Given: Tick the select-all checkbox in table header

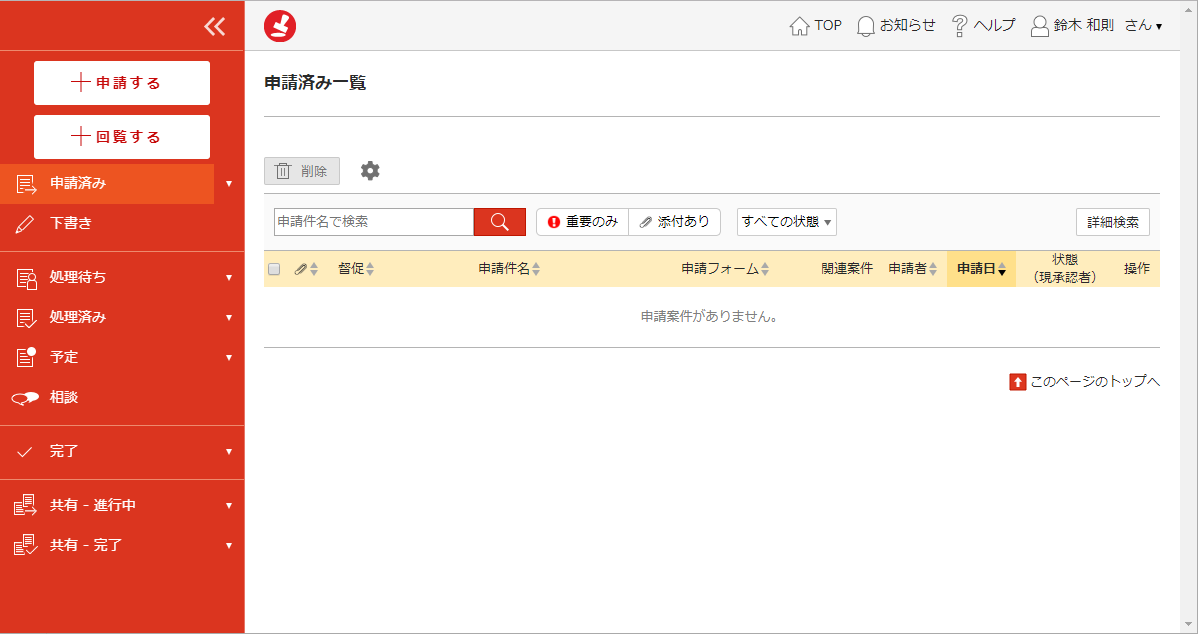Looking at the screenshot, I should tap(274, 269).
